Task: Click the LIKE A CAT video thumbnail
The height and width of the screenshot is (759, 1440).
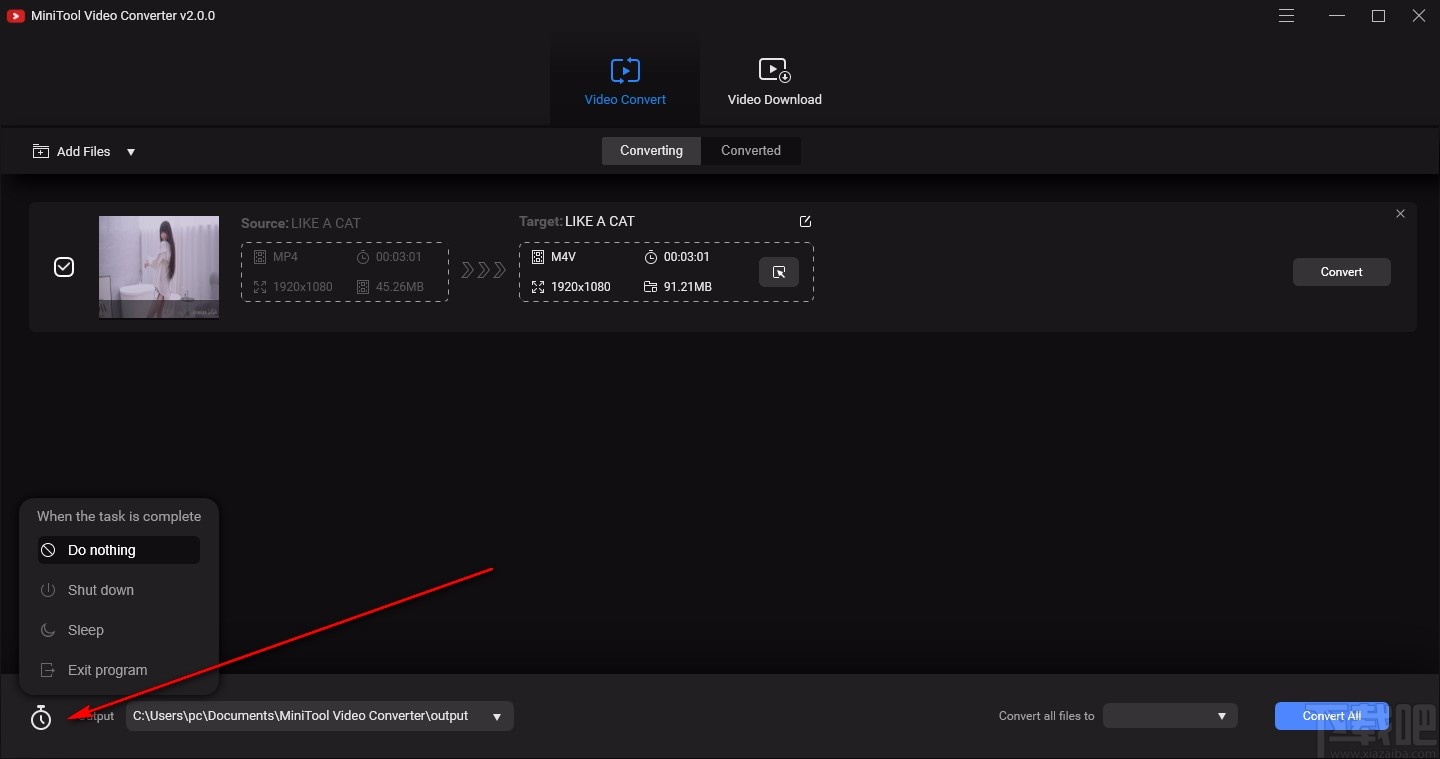Action: point(159,267)
